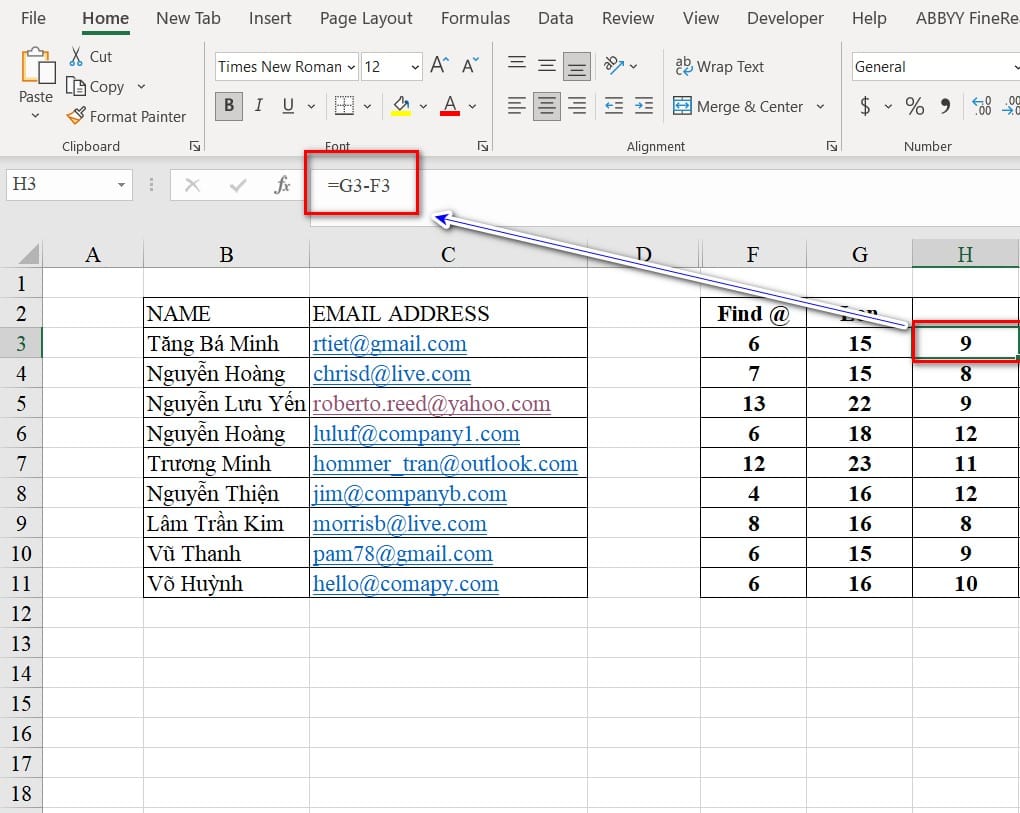This screenshot has width=1020, height=813.
Task: Open the Times New Roman font dropdown
Action: click(351, 67)
